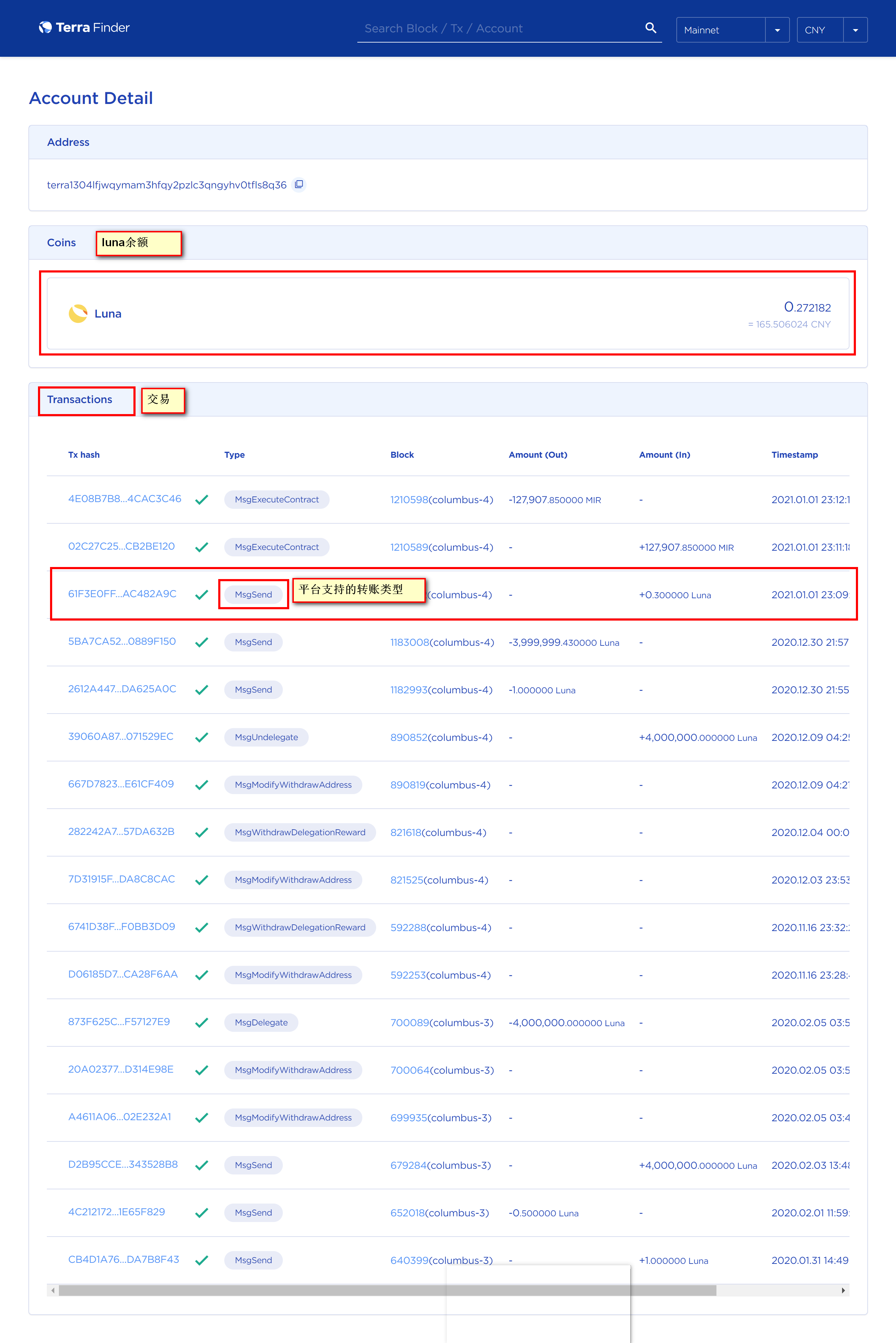Click the Terra Finder logo
The image size is (896, 1343).
(84, 27)
